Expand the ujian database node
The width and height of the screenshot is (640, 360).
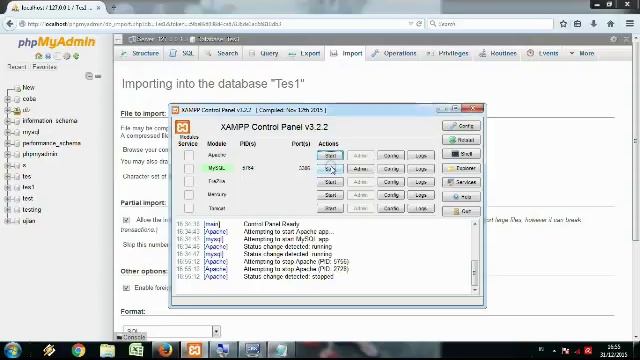pos(7,221)
